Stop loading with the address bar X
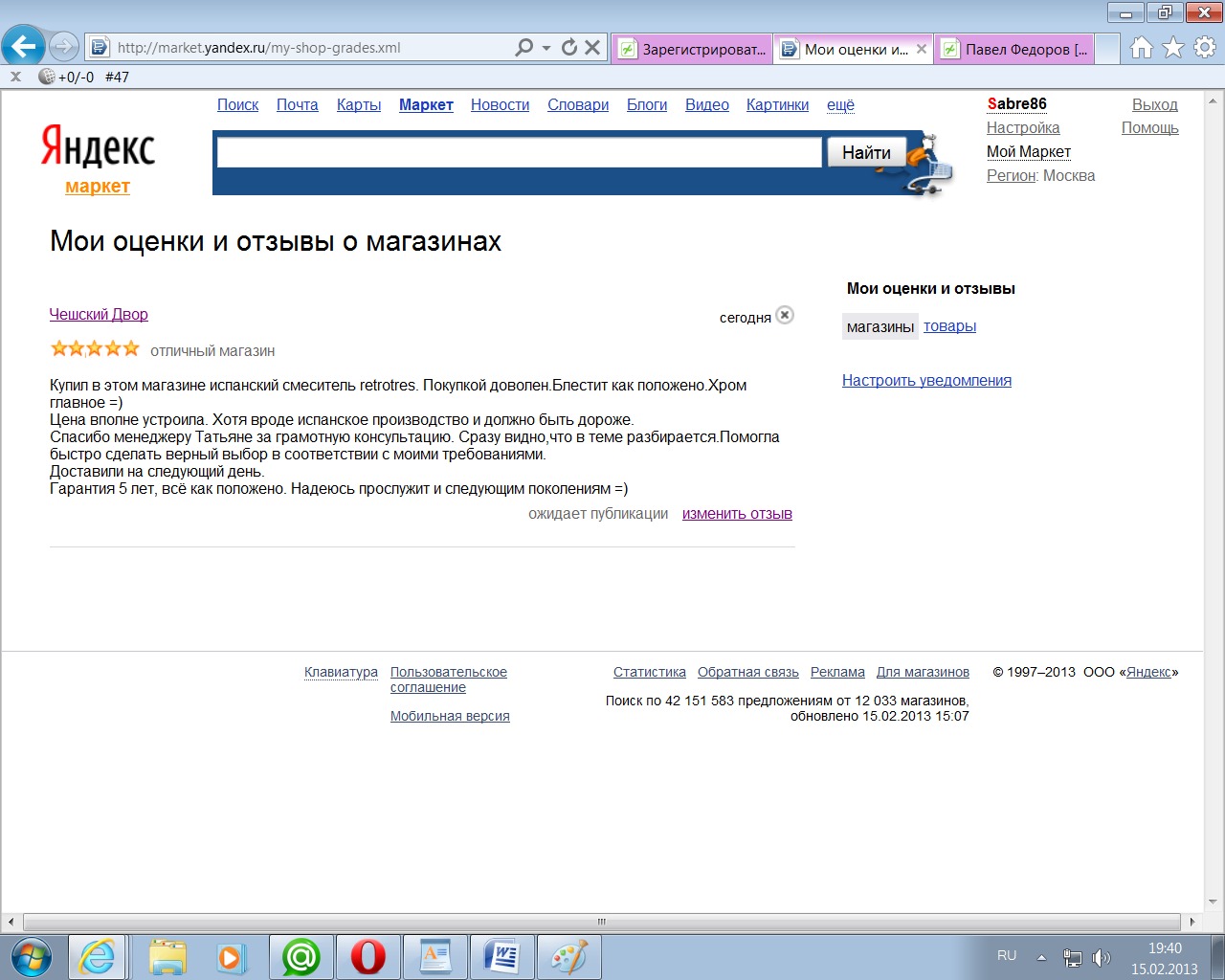Viewport: 1225px width, 980px height. (x=592, y=47)
